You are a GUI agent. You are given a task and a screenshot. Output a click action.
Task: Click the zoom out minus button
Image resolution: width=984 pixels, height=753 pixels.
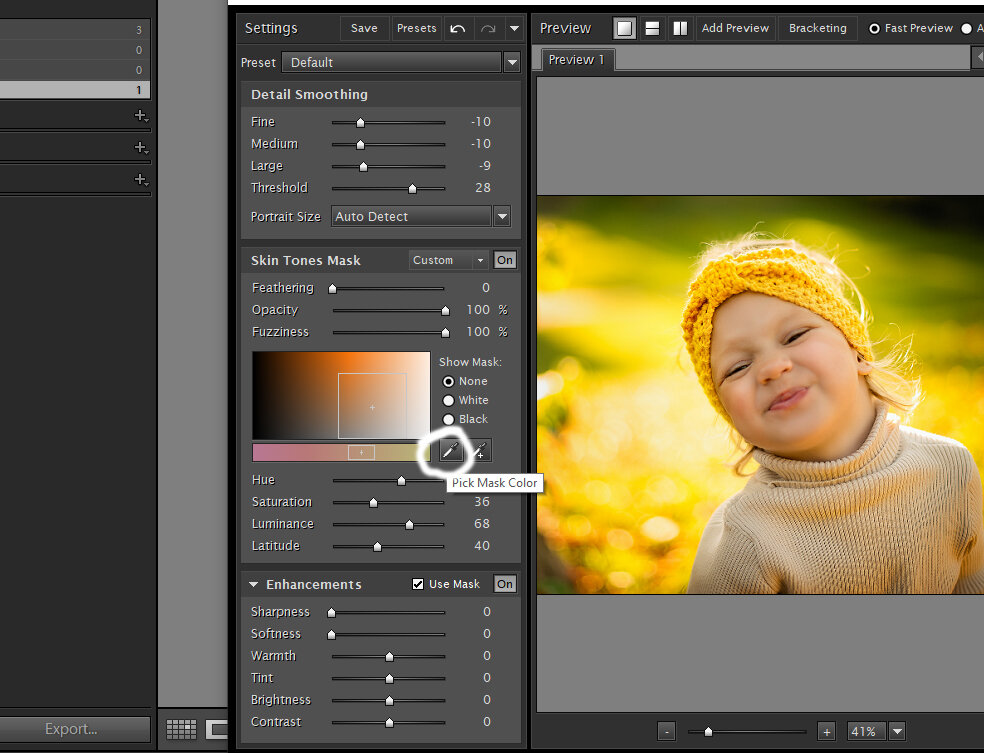(x=667, y=731)
